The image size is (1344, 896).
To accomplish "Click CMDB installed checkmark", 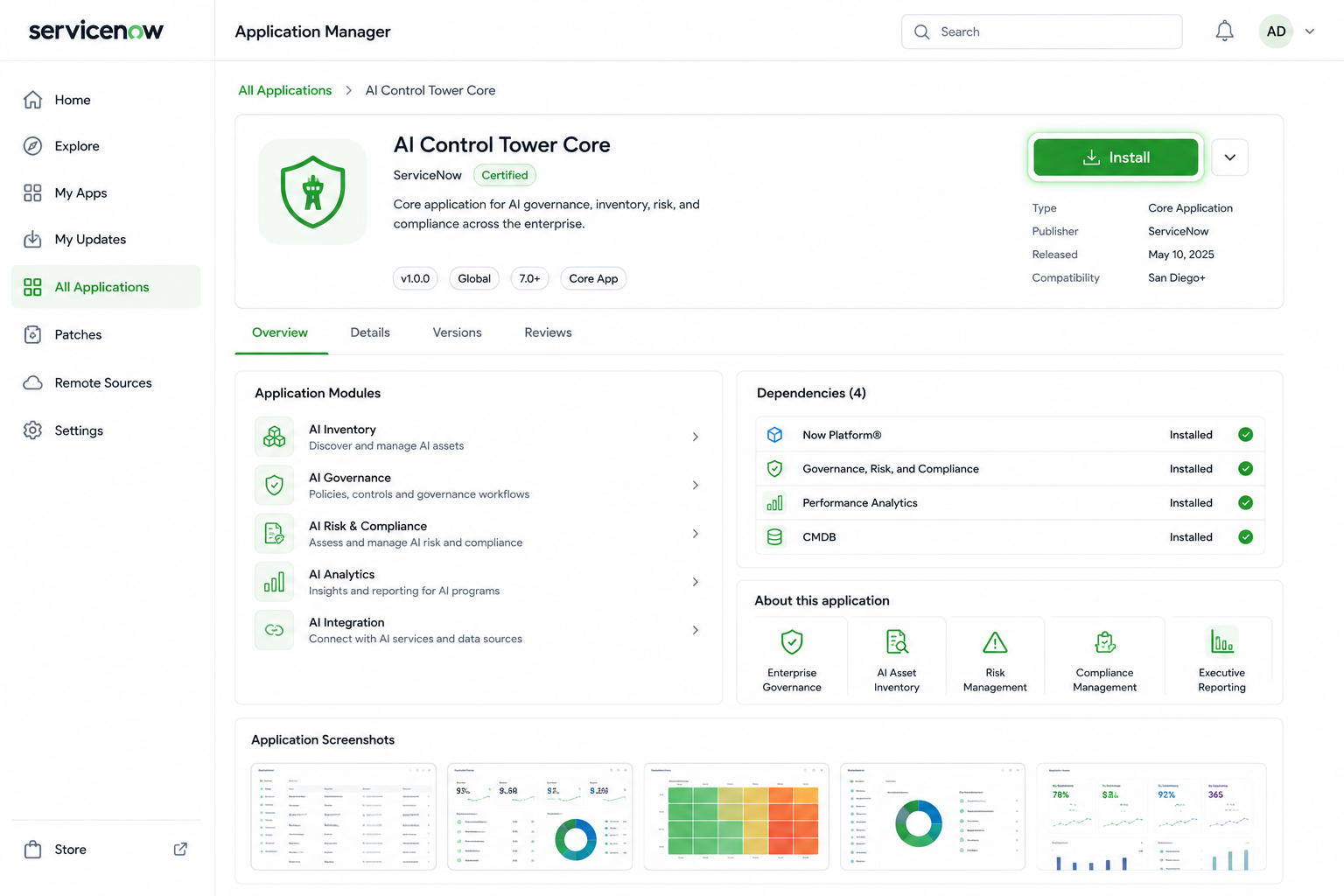I will tap(1245, 537).
